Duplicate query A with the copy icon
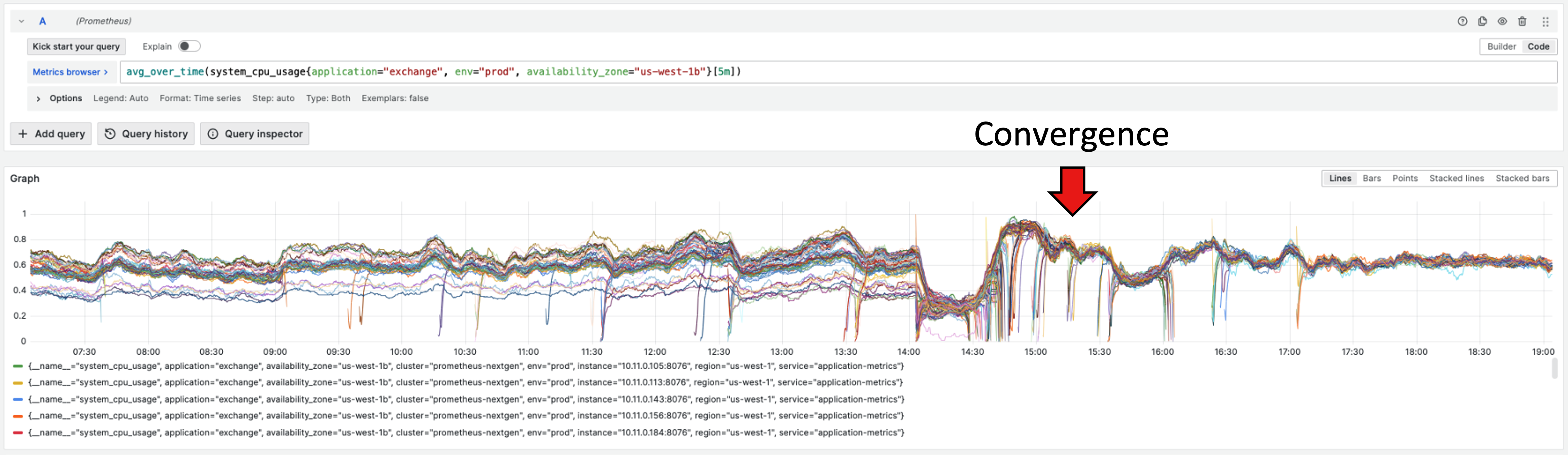The image size is (1568, 455). click(1482, 21)
